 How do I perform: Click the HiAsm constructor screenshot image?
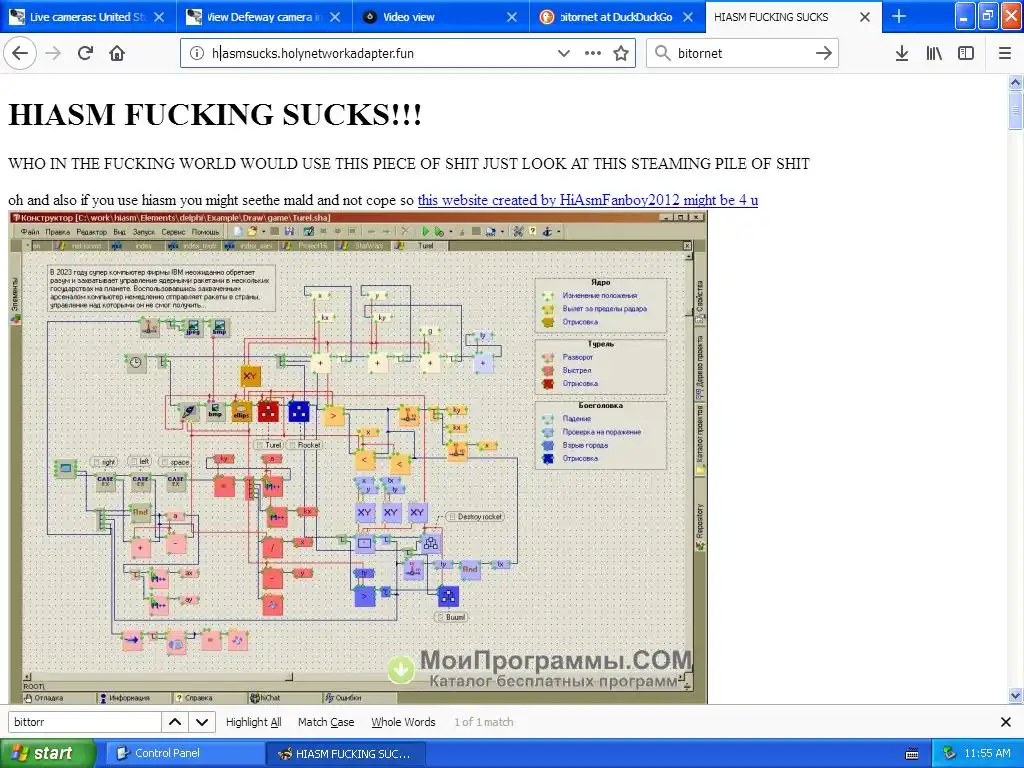[358, 457]
